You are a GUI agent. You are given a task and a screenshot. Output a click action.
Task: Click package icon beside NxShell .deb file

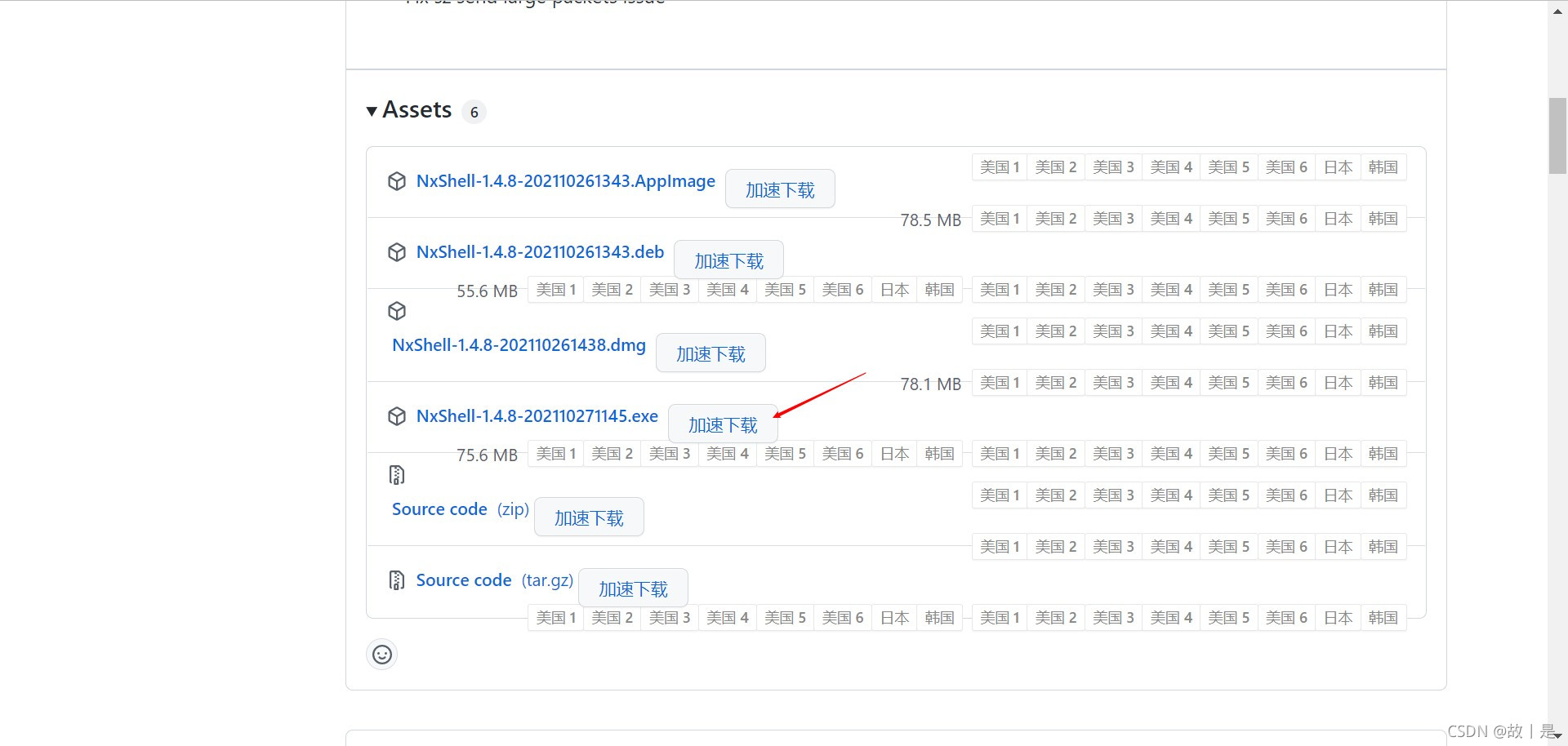[397, 252]
